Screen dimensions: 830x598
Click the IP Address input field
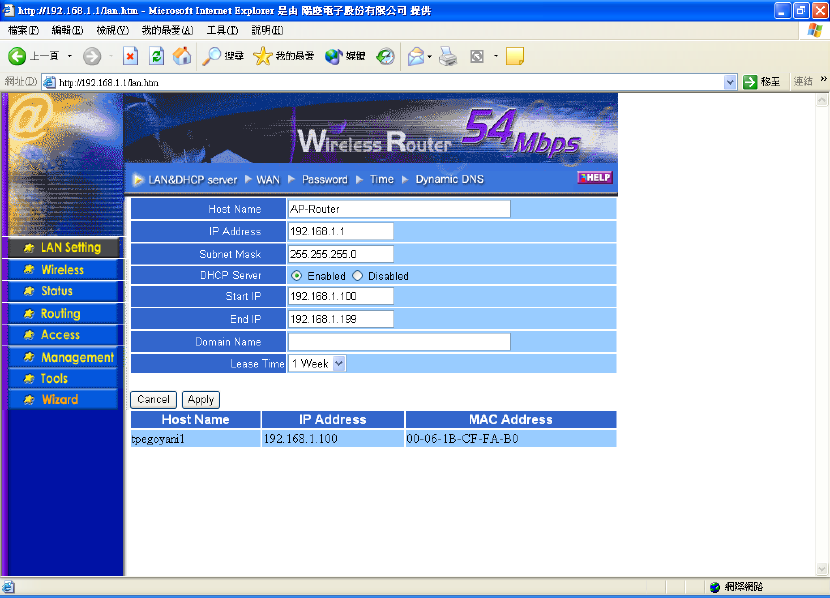pyautogui.click(x=340, y=231)
